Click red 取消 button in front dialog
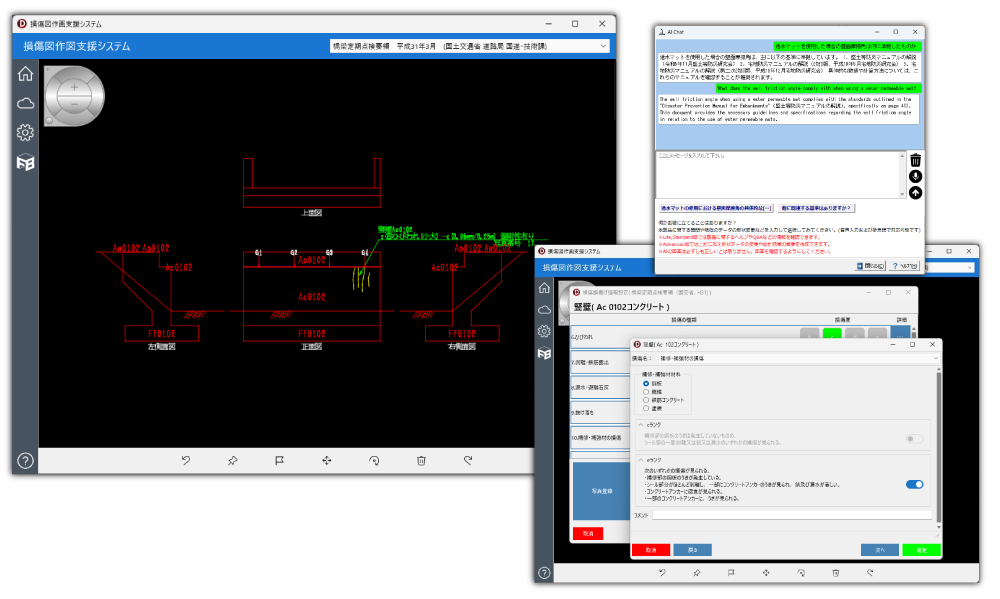The width and height of the screenshot is (1000, 599). [651, 550]
